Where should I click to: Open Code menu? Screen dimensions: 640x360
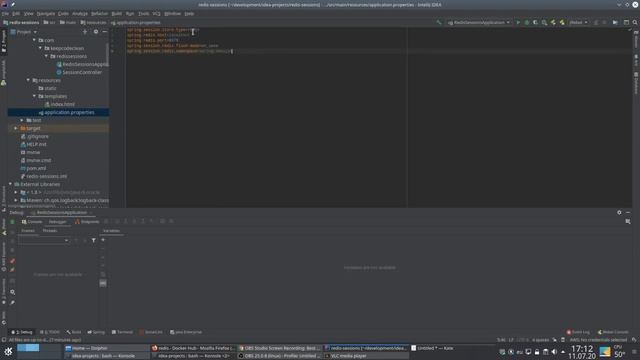click(63, 13)
